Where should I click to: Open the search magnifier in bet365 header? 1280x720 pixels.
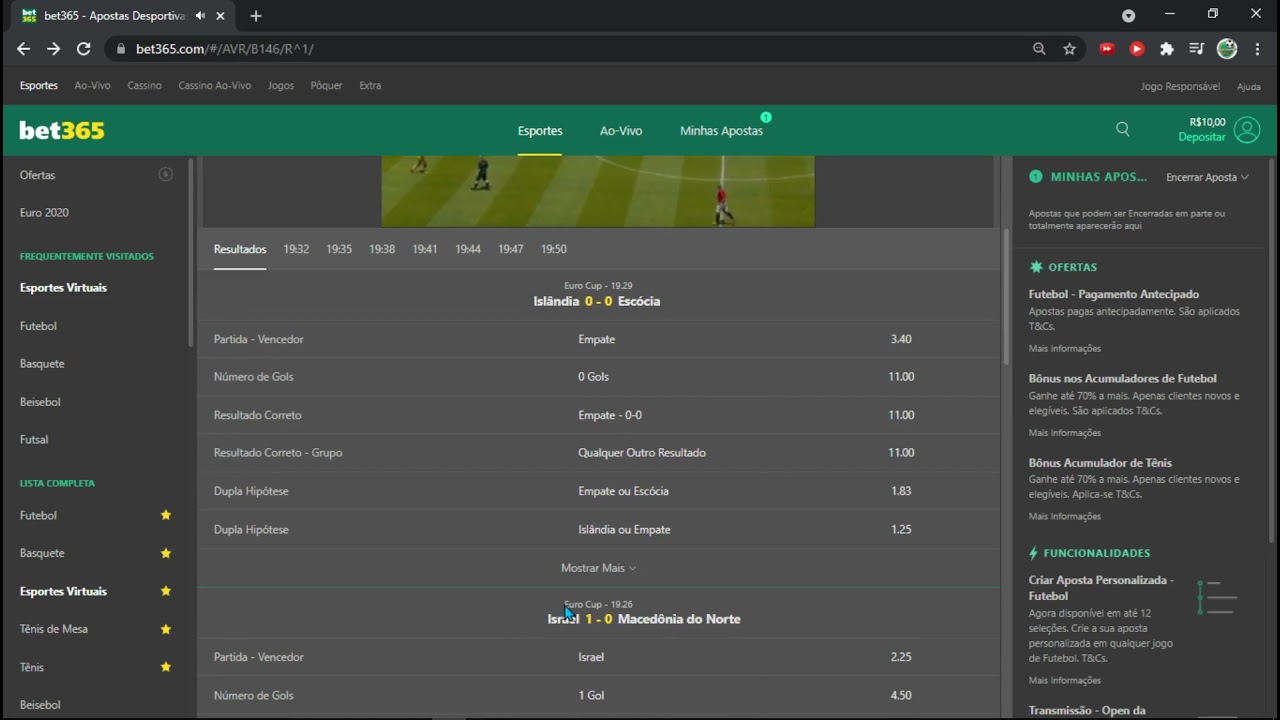[x=1123, y=129]
